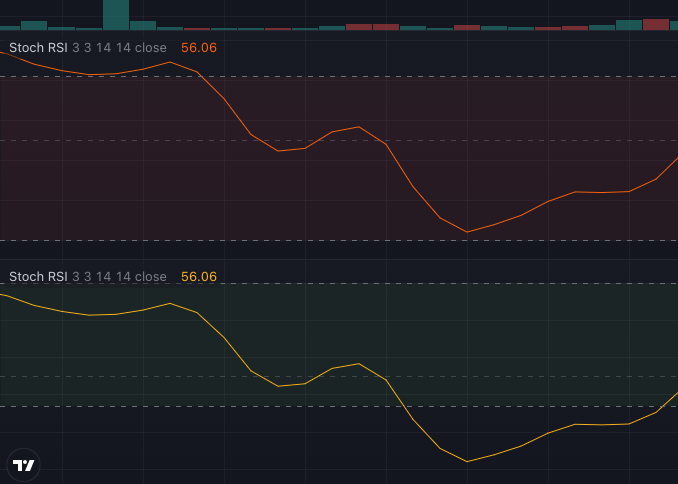Image resolution: width=678 pixels, height=484 pixels.
Task: Select the Stoch RSI title in the upper pane
Action: (38, 48)
